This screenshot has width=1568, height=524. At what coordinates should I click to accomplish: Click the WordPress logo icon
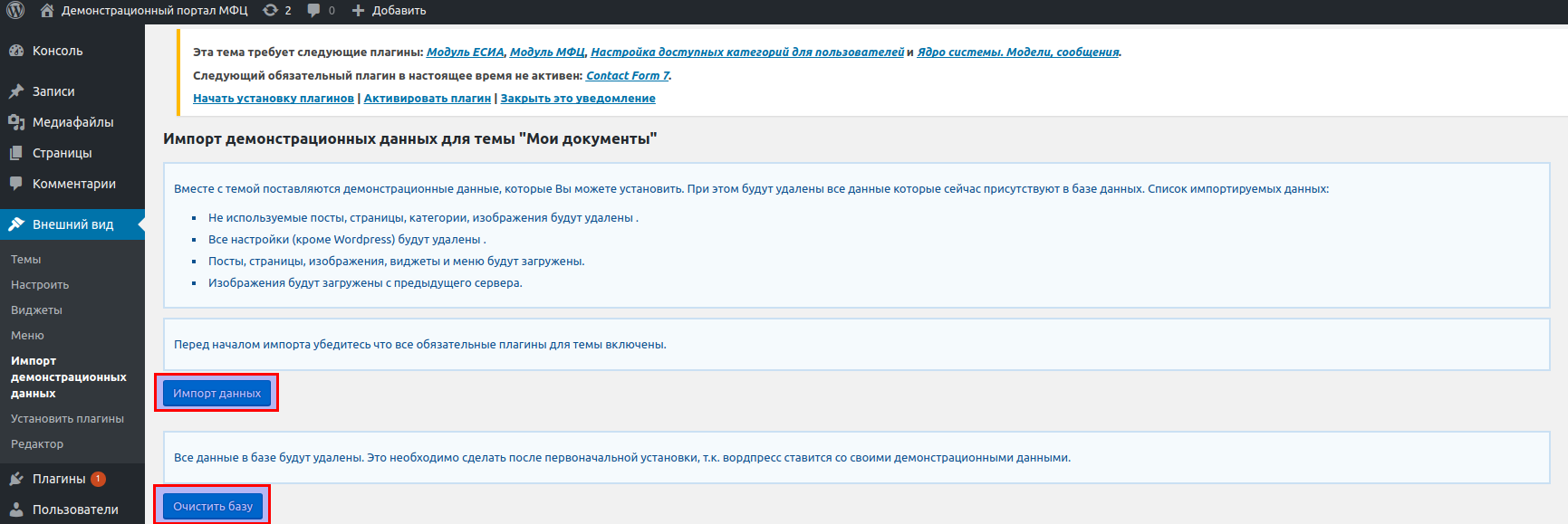click(x=15, y=10)
